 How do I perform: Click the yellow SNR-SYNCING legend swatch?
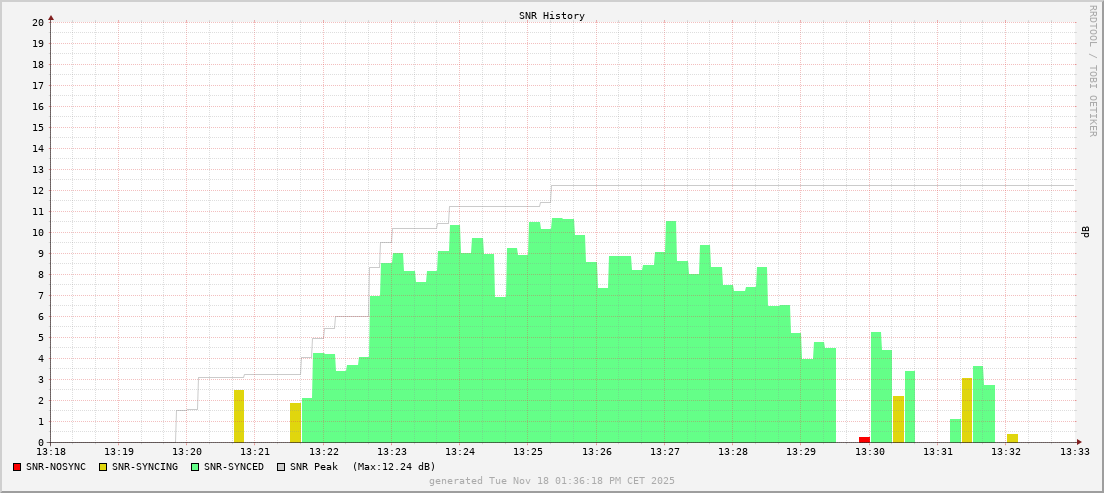click(103, 467)
